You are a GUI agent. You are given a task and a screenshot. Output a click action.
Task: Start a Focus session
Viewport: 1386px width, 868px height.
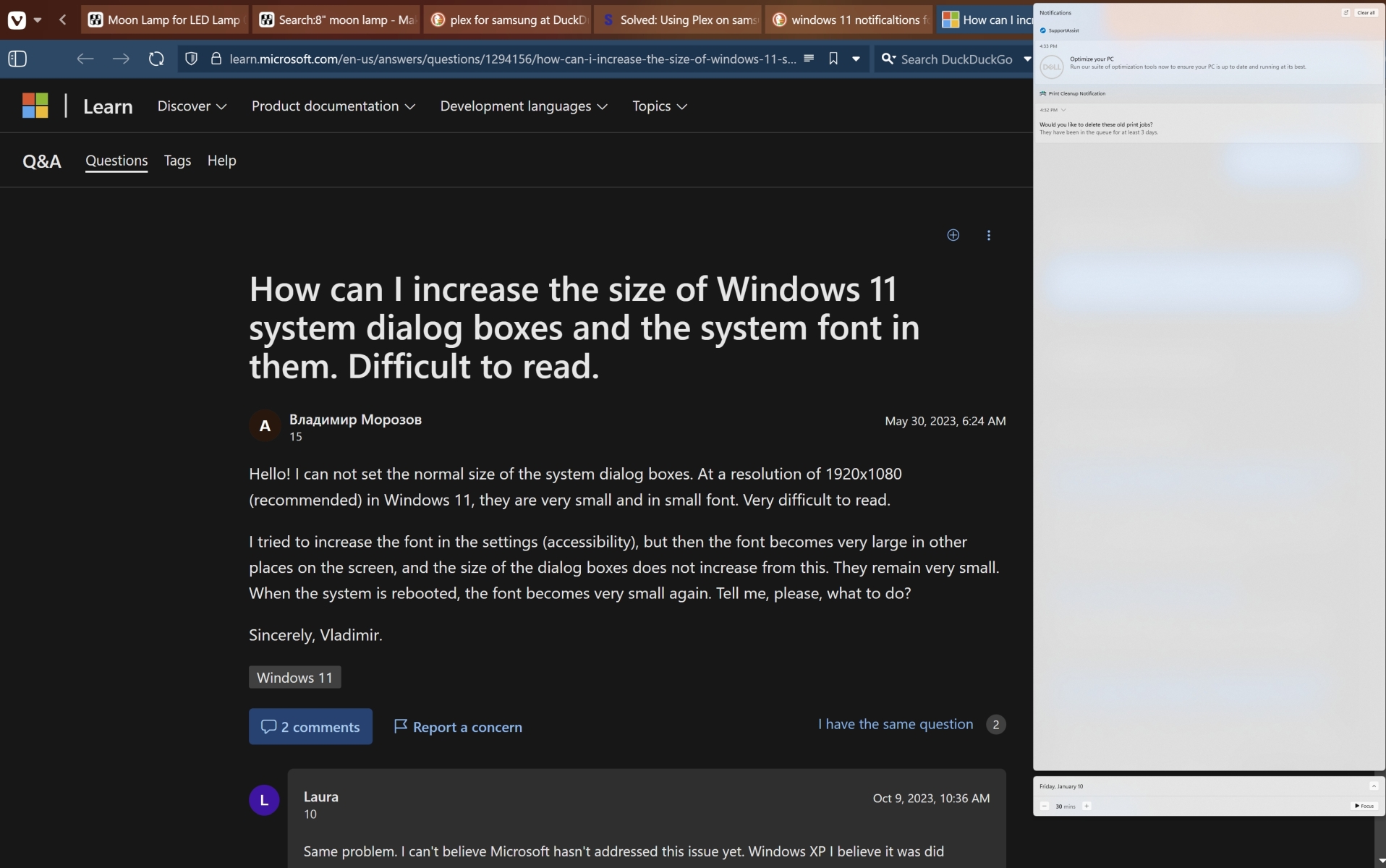click(1364, 806)
